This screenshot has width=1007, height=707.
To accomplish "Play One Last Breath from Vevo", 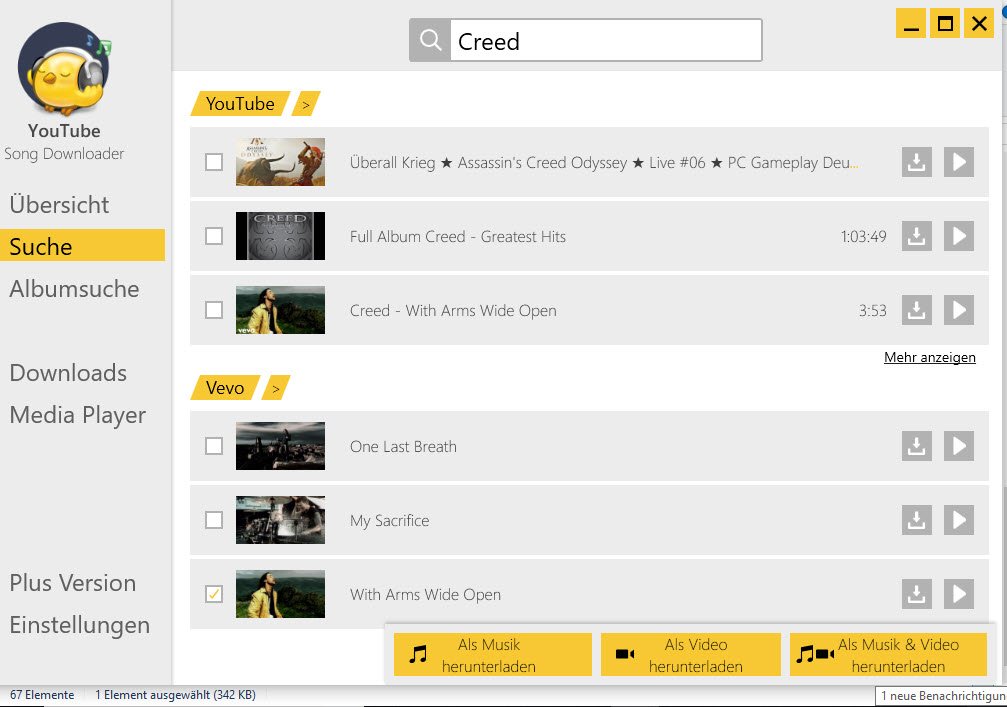I will [x=959, y=446].
